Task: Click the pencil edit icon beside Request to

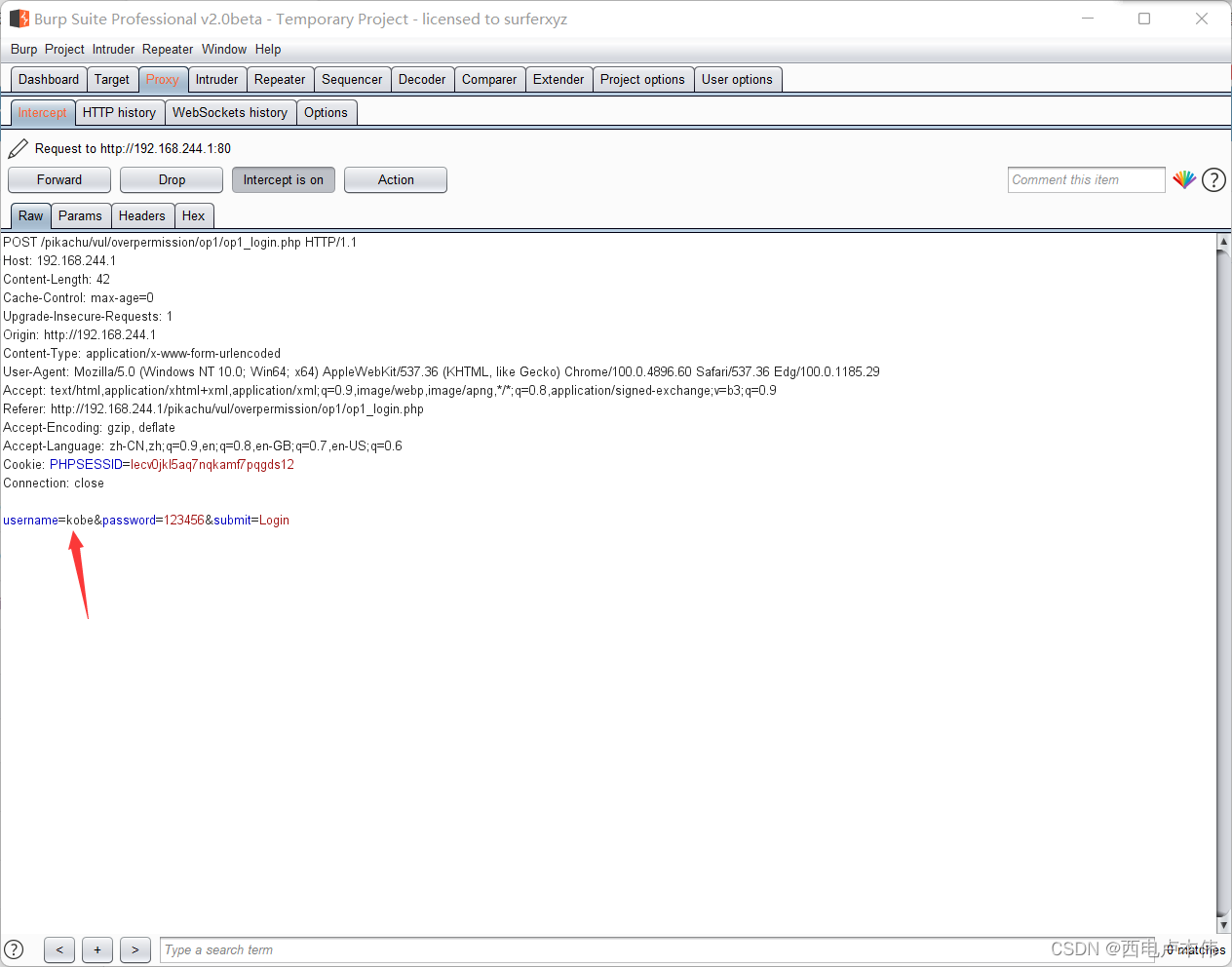Action: 18,148
